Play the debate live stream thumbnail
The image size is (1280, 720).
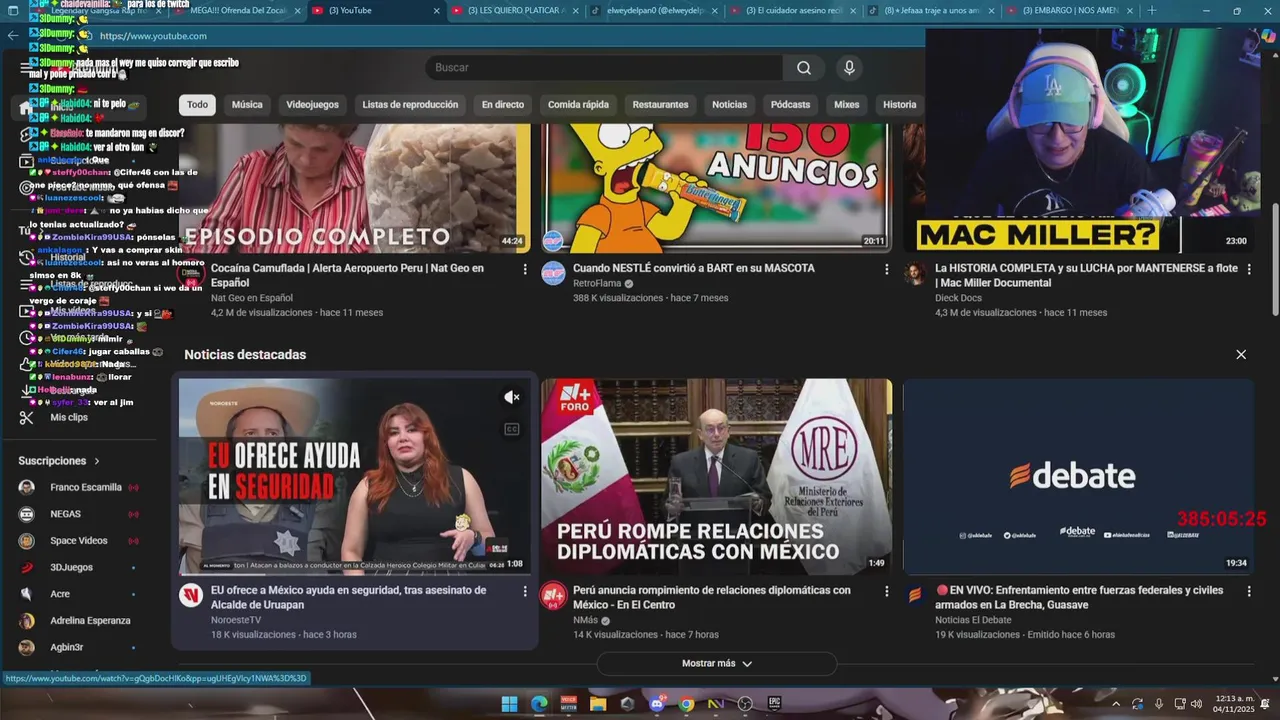[1078, 476]
